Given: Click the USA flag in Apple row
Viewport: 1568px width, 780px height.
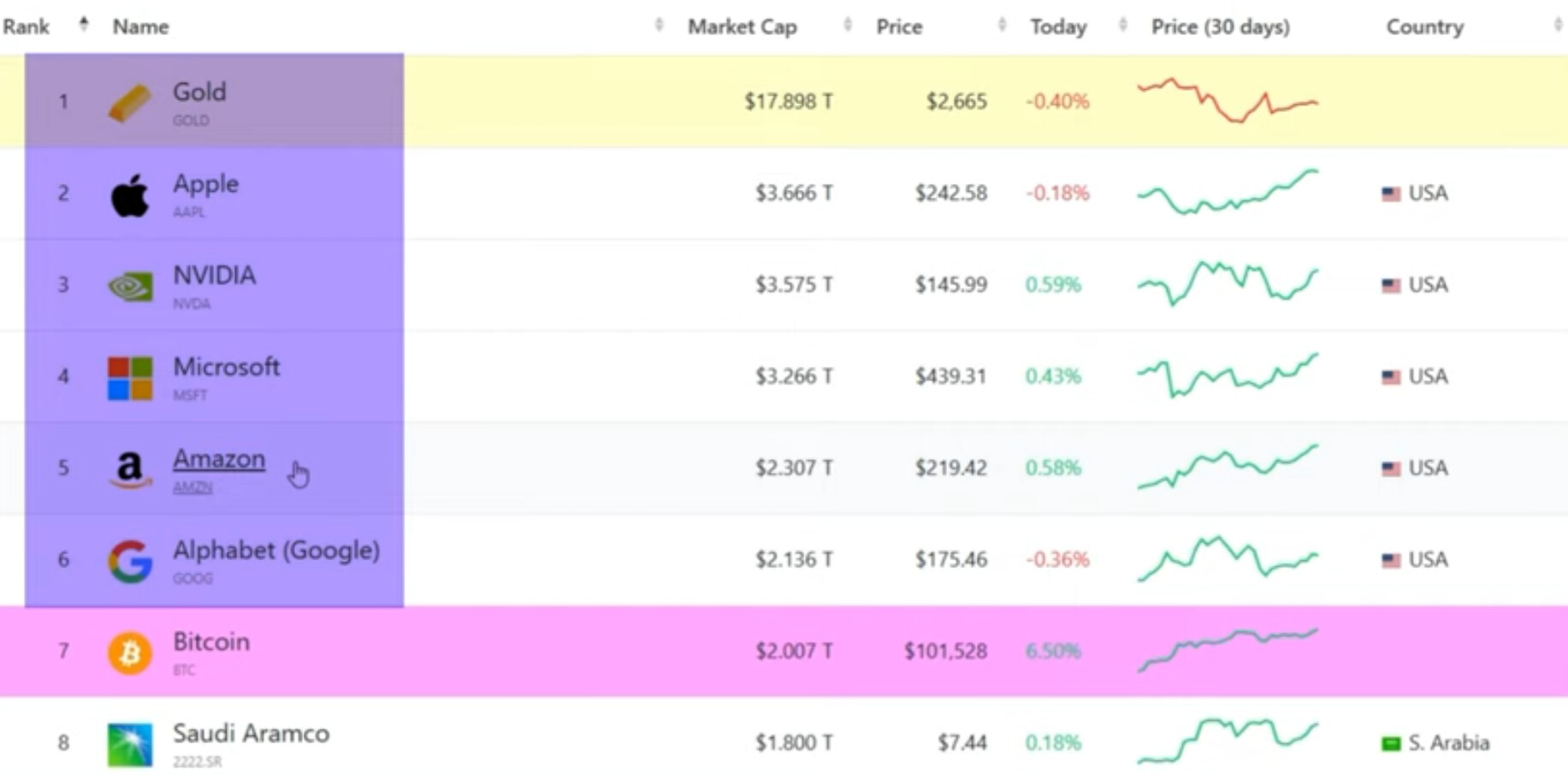Looking at the screenshot, I should tap(1391, 194).
